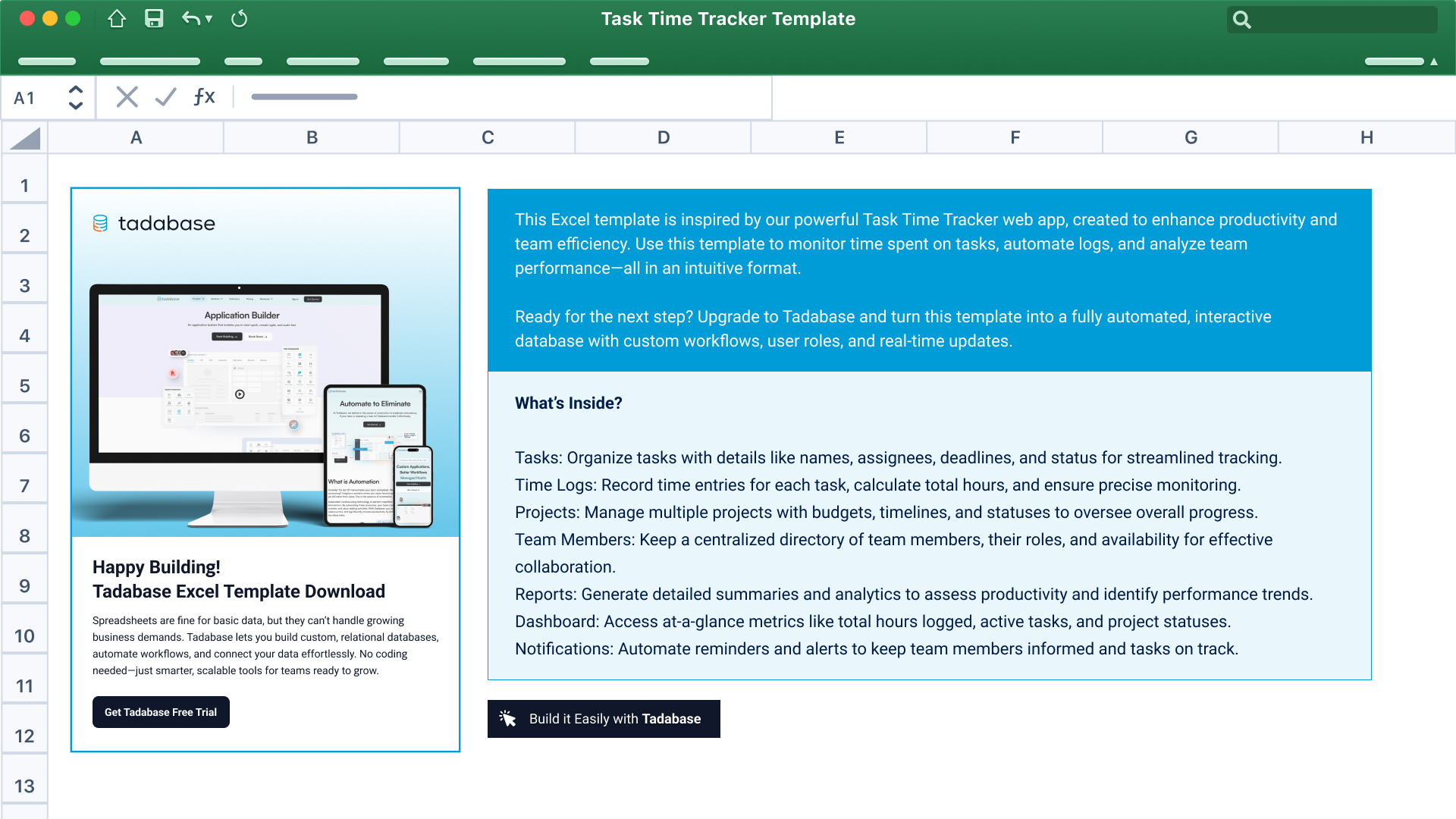Image resolution: width=1456 pixels, height=819 pixels.
Task: Click the Happy Building! heading
Action: tap(156, 567)
